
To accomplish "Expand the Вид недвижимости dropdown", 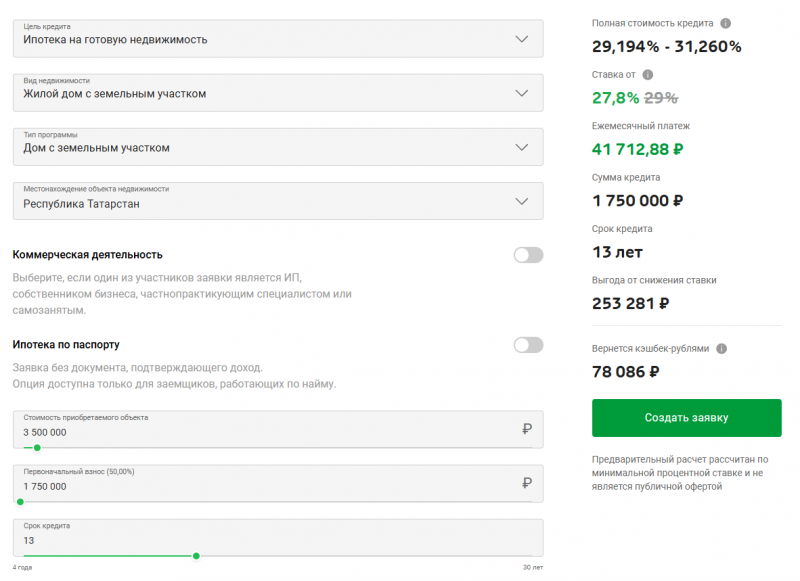I will tap(278, 93).
